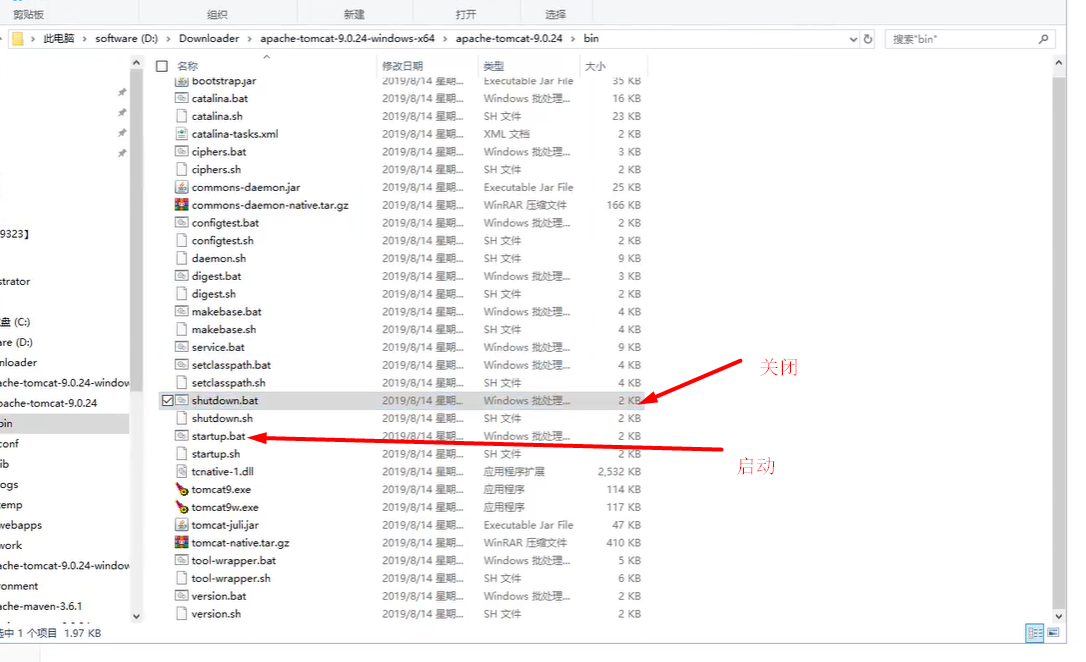Select the setclasspath.sh file name
Viewport: 1086px width, 662px height.
click(229, 383)
